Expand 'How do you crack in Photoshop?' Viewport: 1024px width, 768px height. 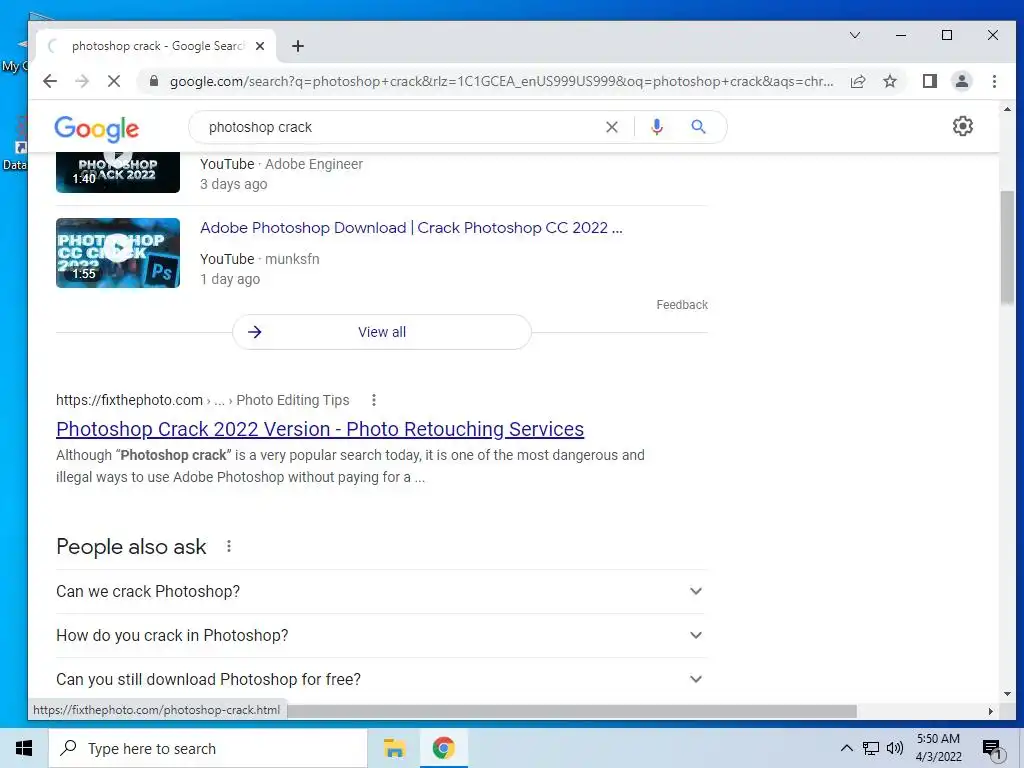(x=381, y=635)
